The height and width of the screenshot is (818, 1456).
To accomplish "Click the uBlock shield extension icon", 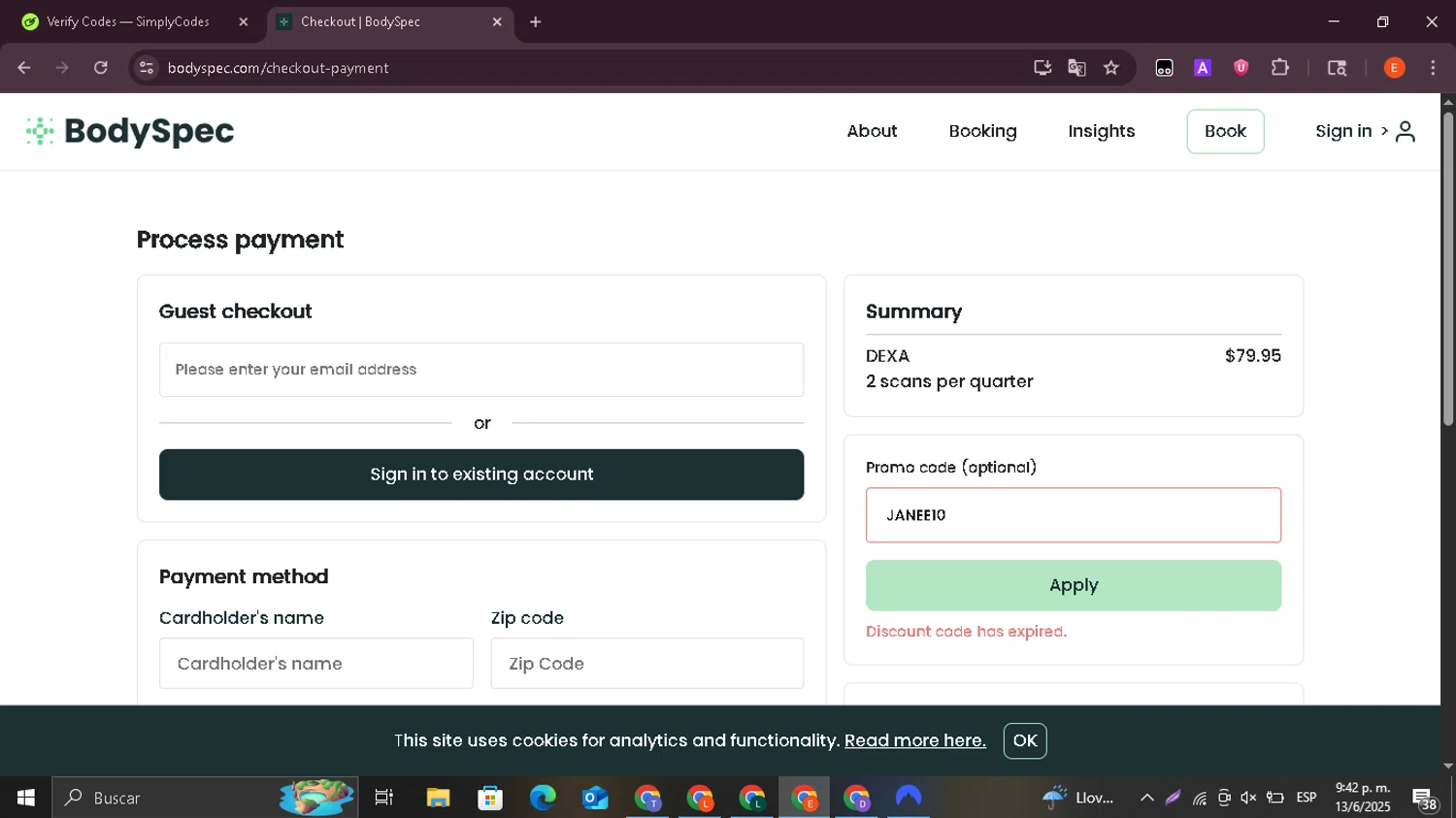I will pyautogui.click(x=1241, y=68).
